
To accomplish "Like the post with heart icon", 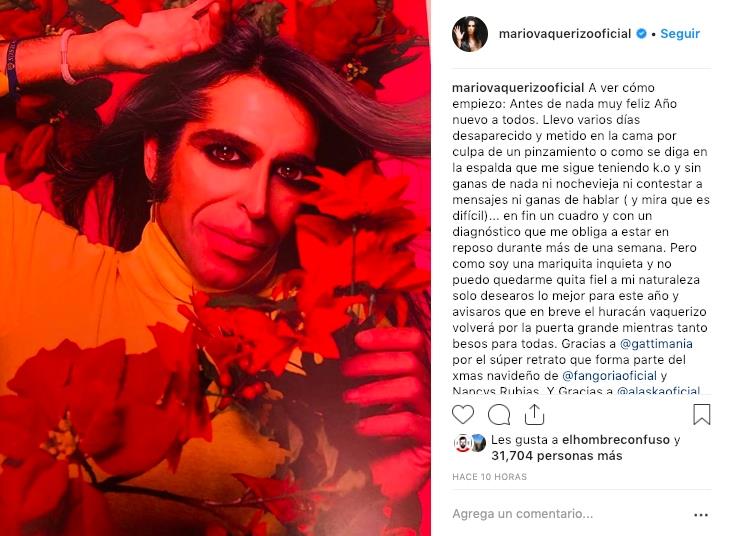I will coord(463,414).
